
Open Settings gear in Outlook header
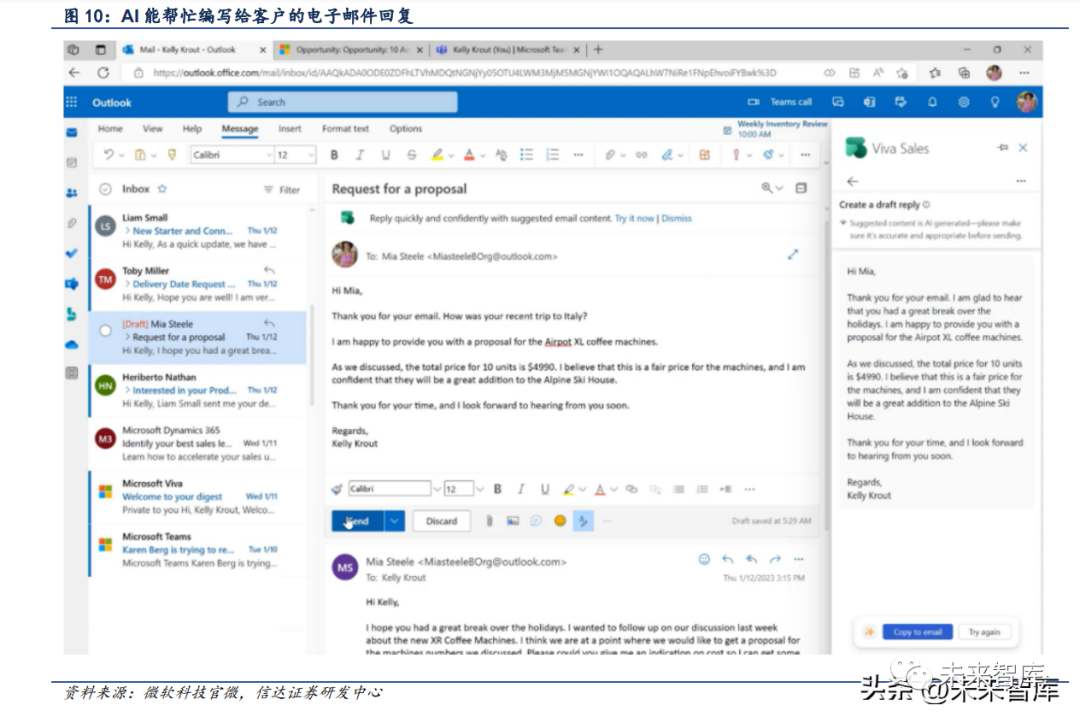[x=964, y=102]
